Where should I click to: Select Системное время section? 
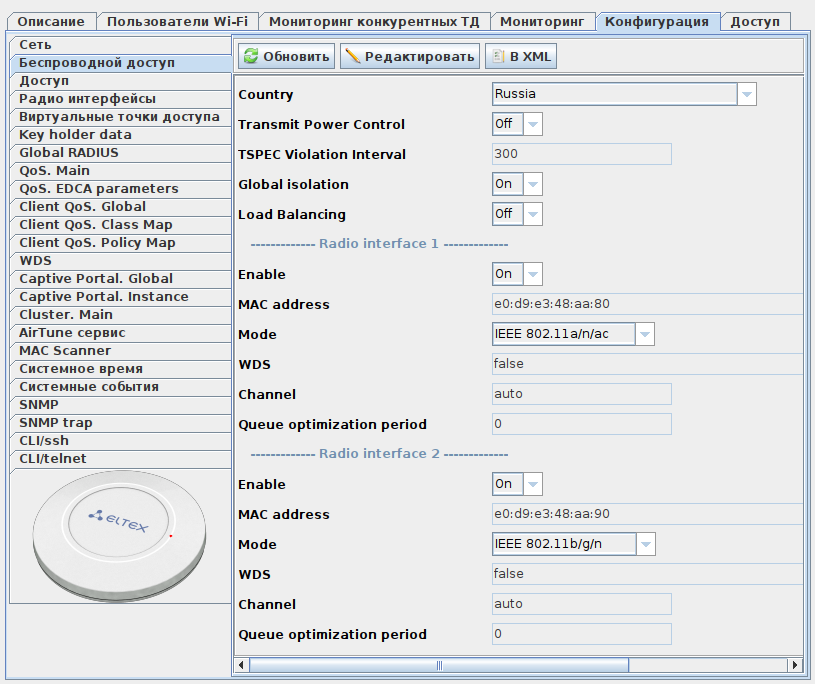click(x=121, y=369)
